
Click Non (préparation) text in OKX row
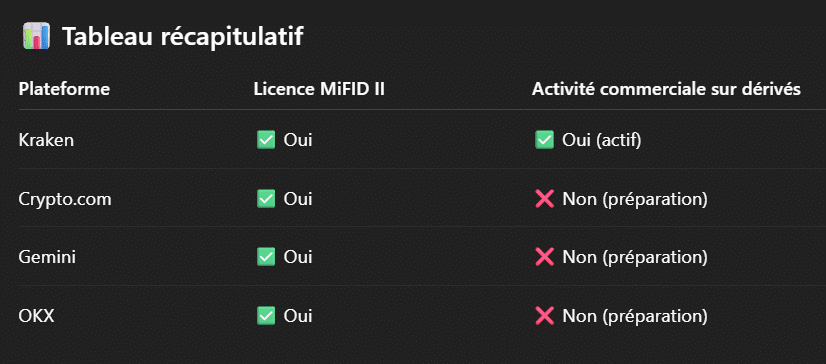tap(635, 316)
